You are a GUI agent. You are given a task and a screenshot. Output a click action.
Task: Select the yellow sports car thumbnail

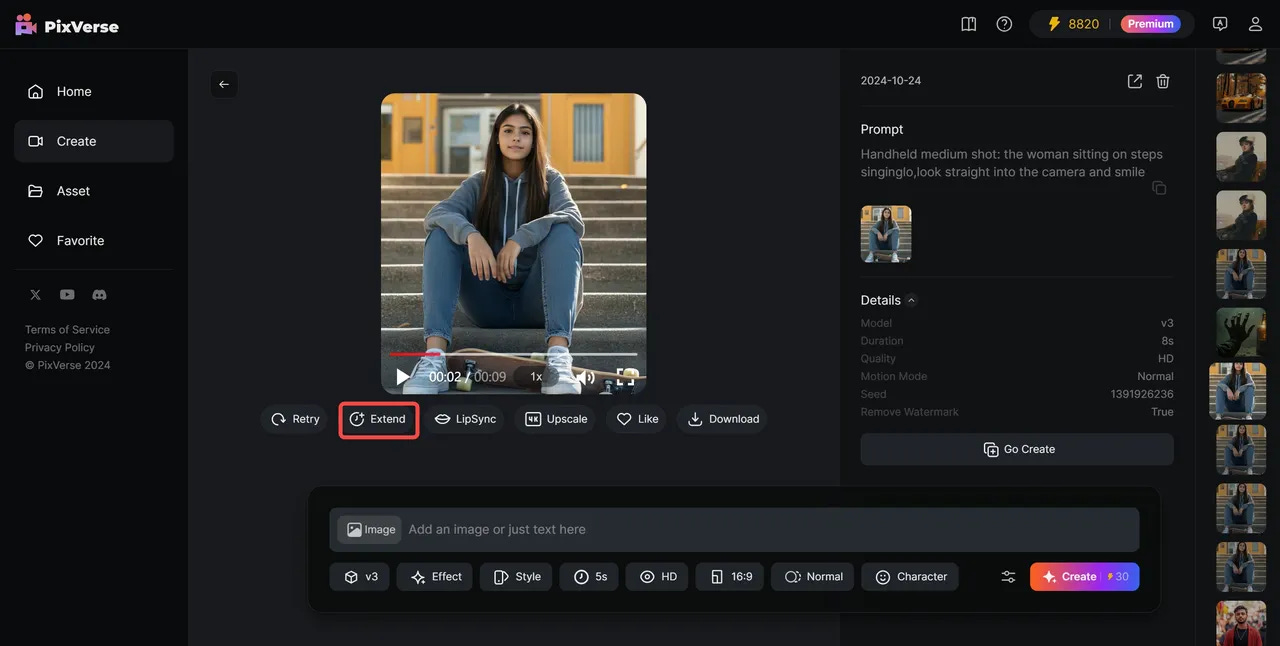click(1241, 98)
